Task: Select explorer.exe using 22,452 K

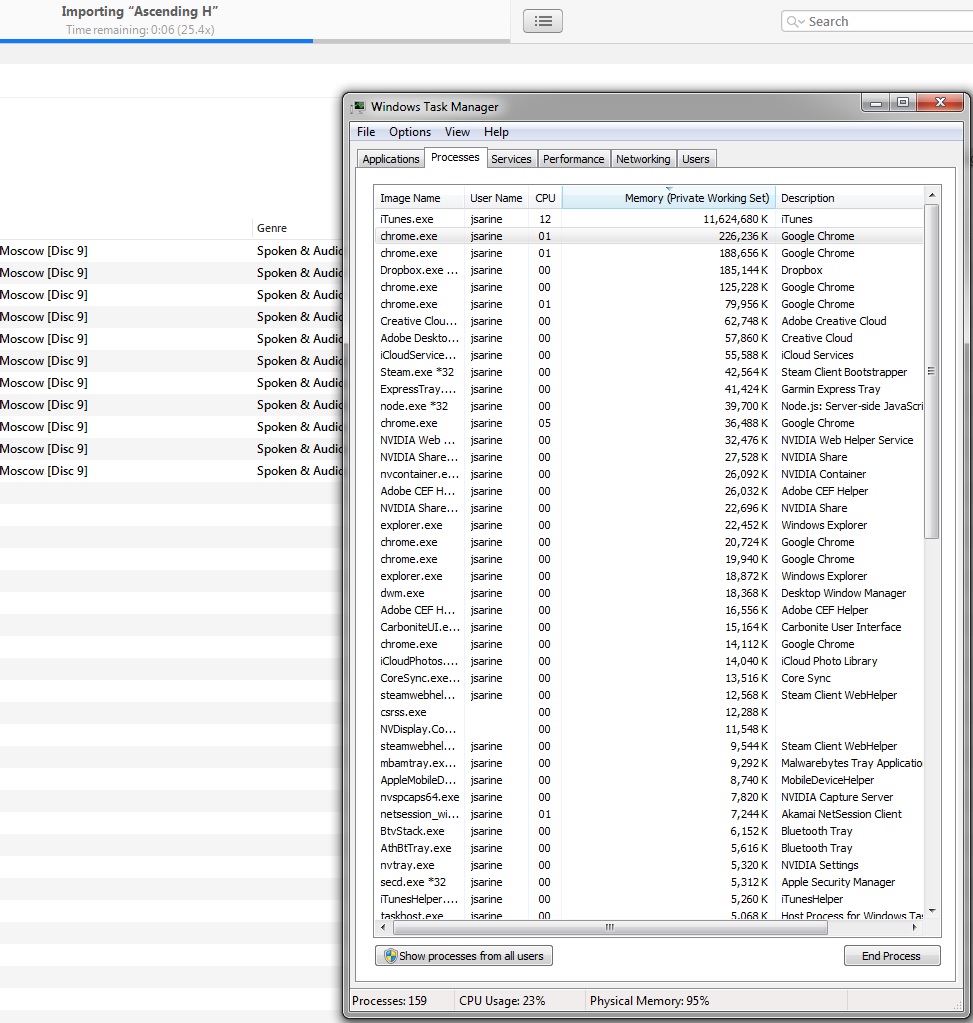Action: pyautogui.click(x=649, y=525)
